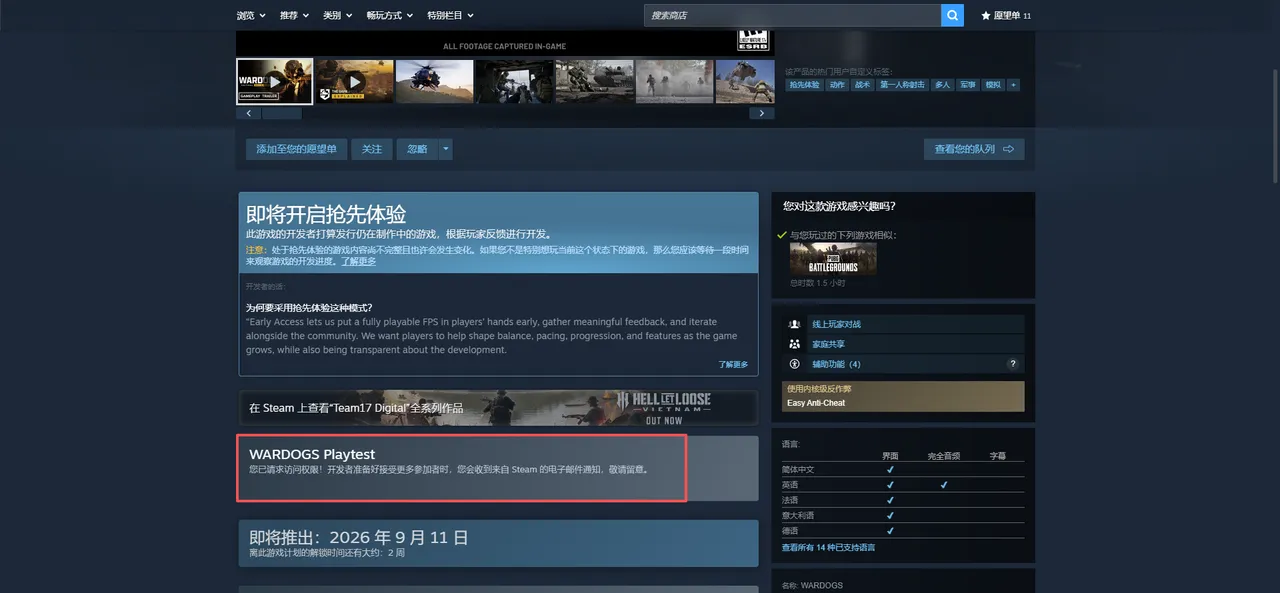Click the 动作 tag
The width and height of the screenshot is (1280, 593).
[x=837, y=85]
